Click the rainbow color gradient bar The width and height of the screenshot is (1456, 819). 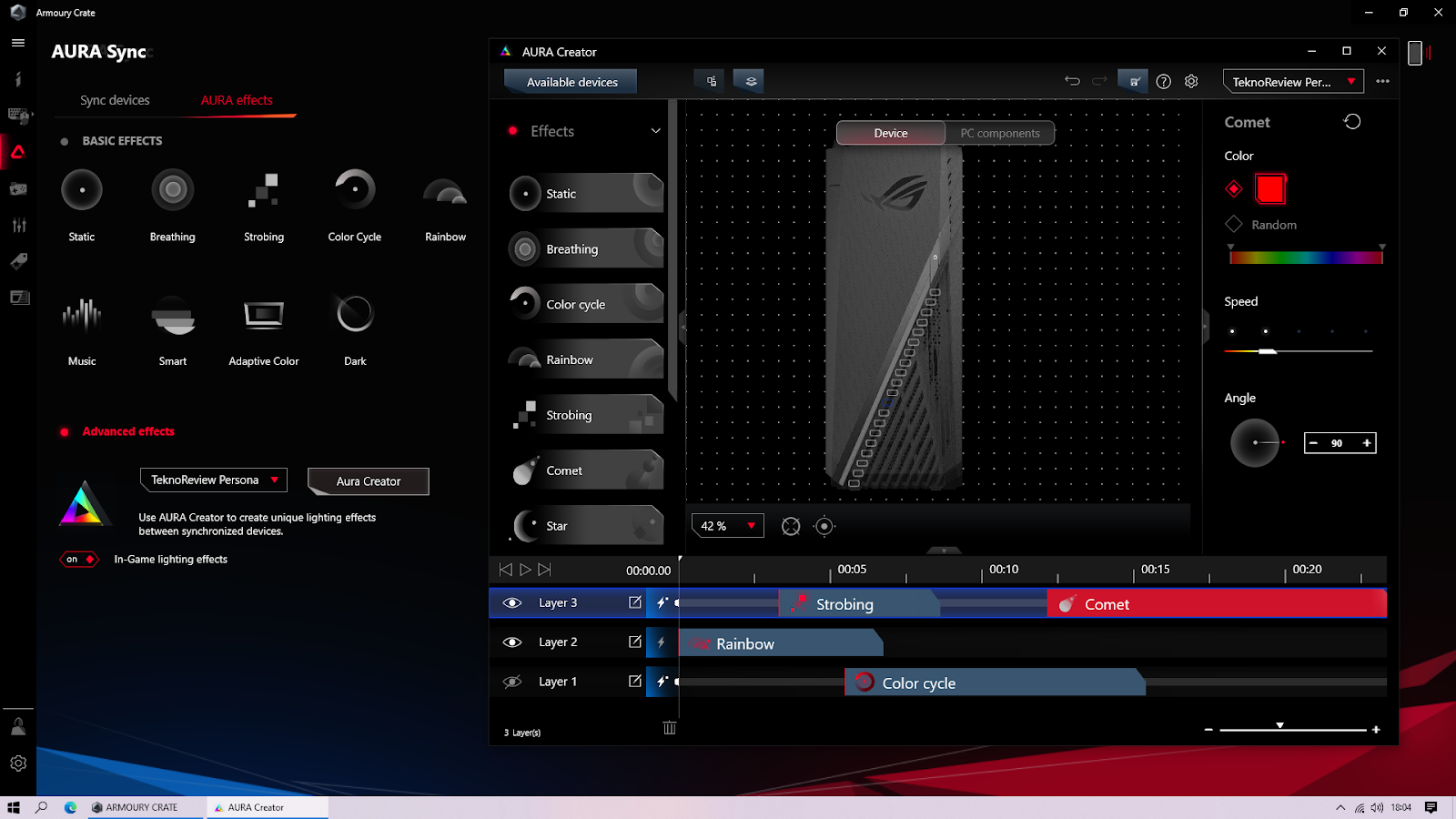(1306, 258)
